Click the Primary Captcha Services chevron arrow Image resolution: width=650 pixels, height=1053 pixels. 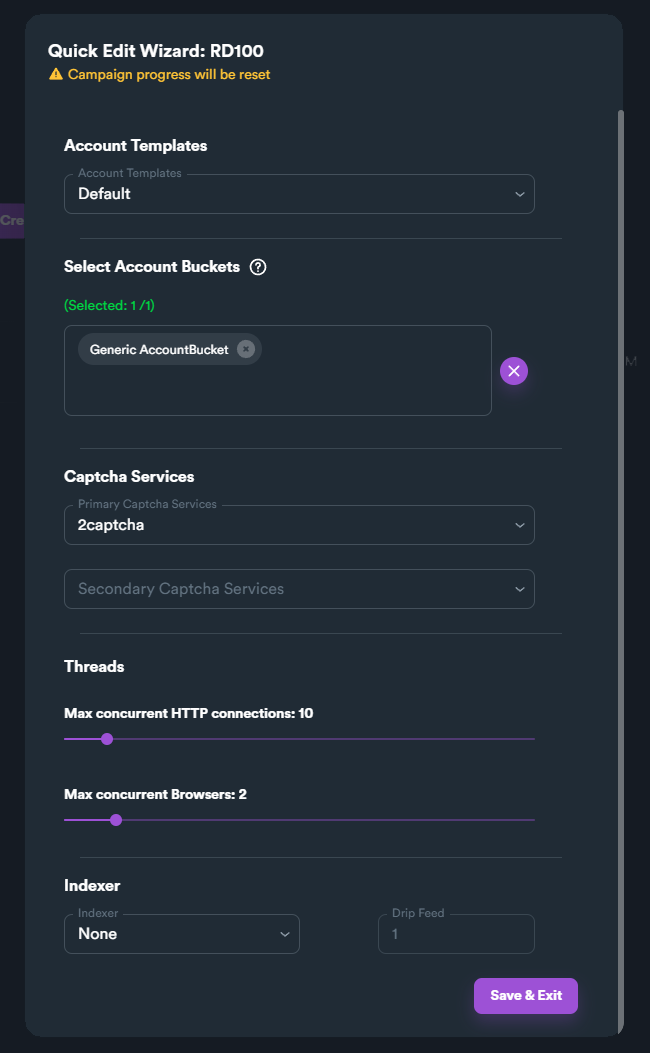tap(520, 525)
